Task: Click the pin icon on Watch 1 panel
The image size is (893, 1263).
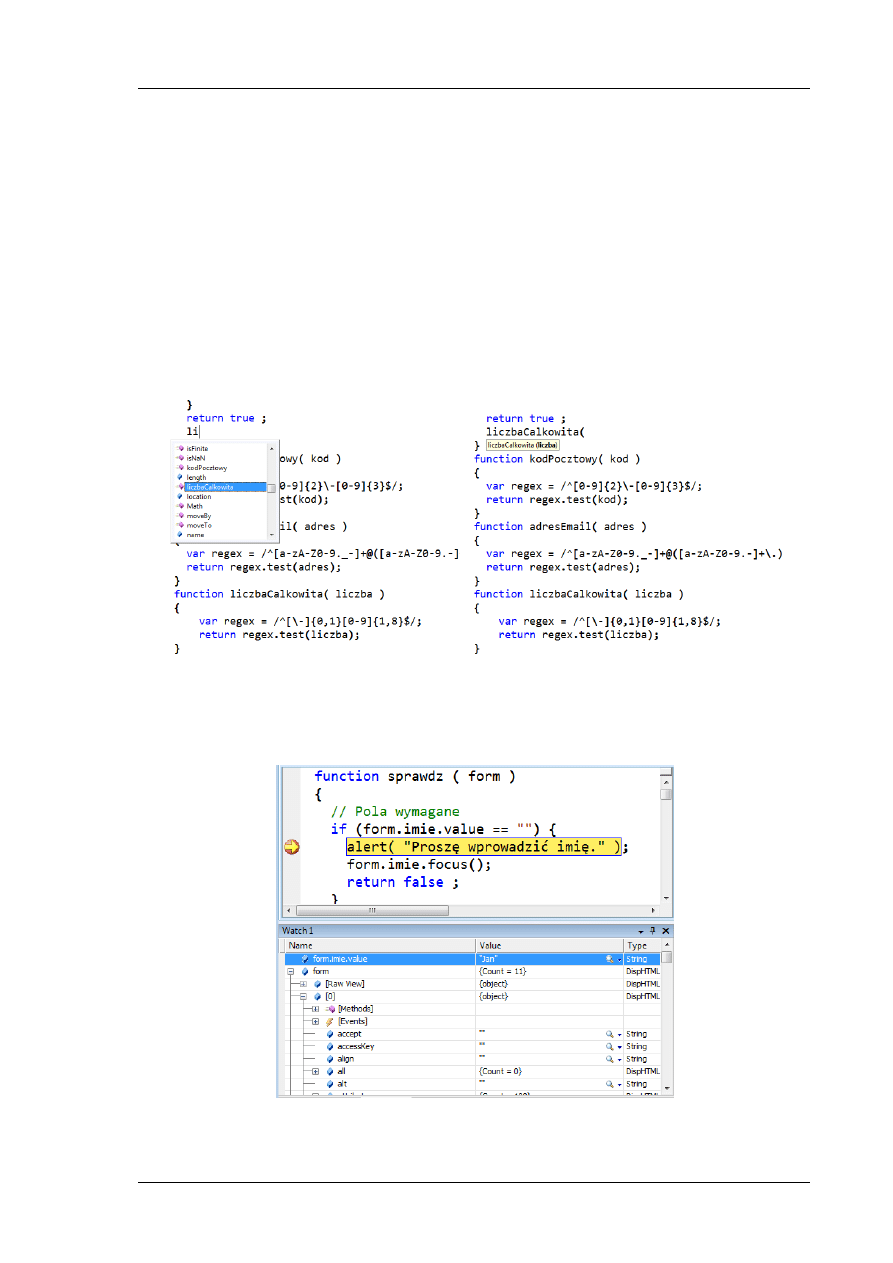Action: point(652,930)
